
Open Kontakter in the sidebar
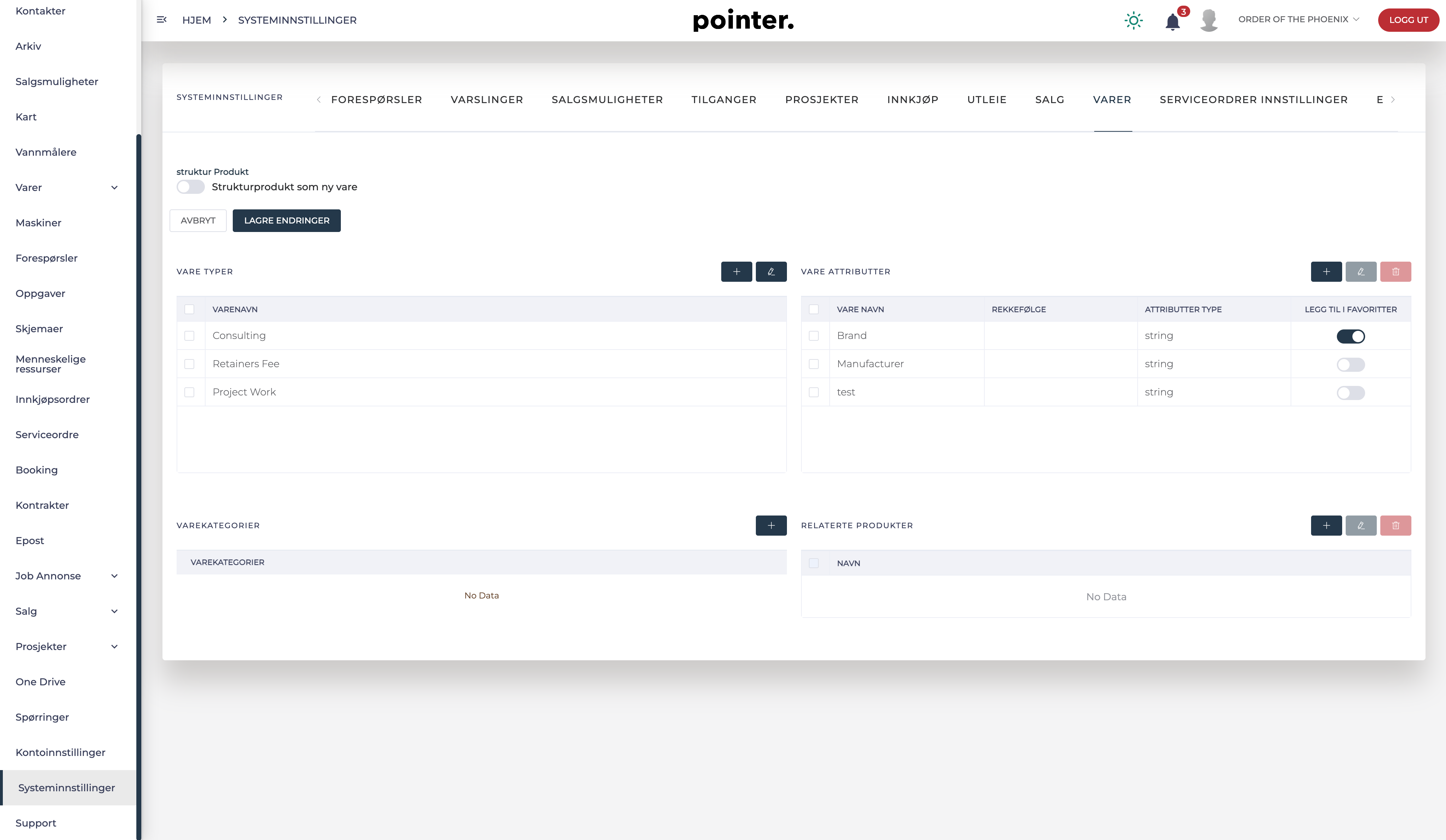(40, 11)
